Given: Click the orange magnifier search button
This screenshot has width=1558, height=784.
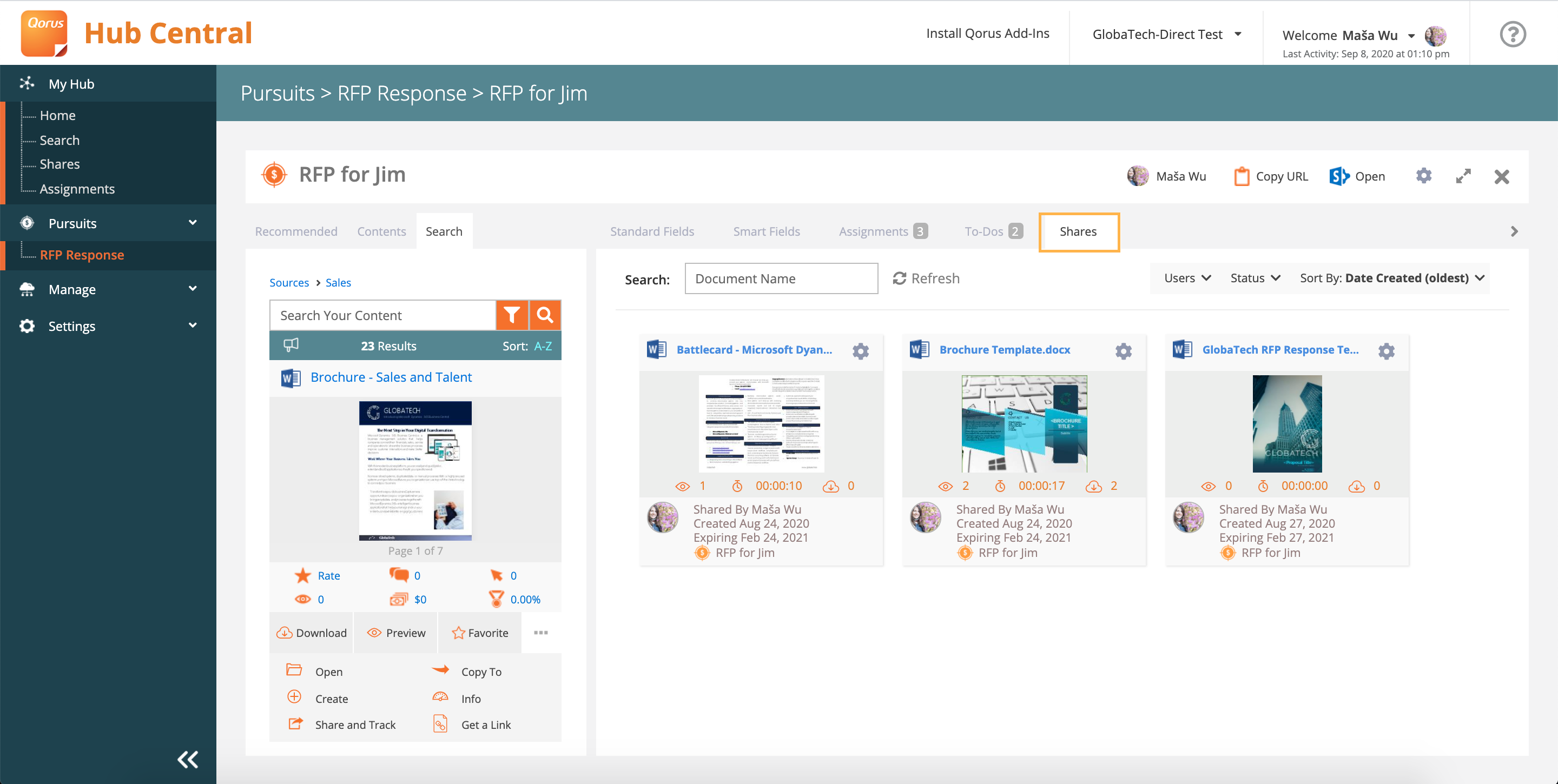Looking at the screenshot, I should click(x=545, y=315).
